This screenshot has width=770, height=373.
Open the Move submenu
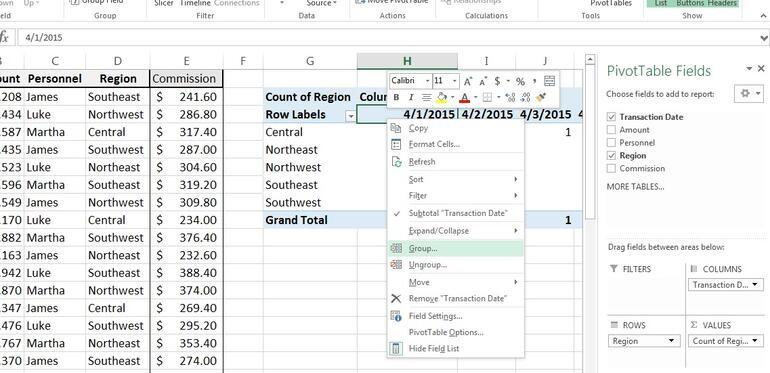(455, 282)
